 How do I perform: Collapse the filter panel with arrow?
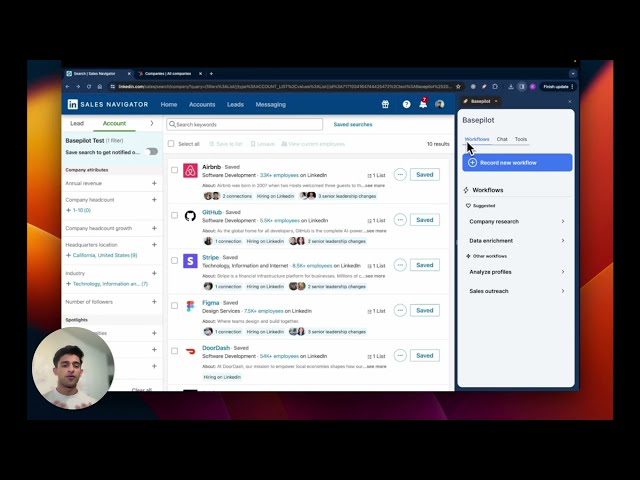[x=151, y=123]
